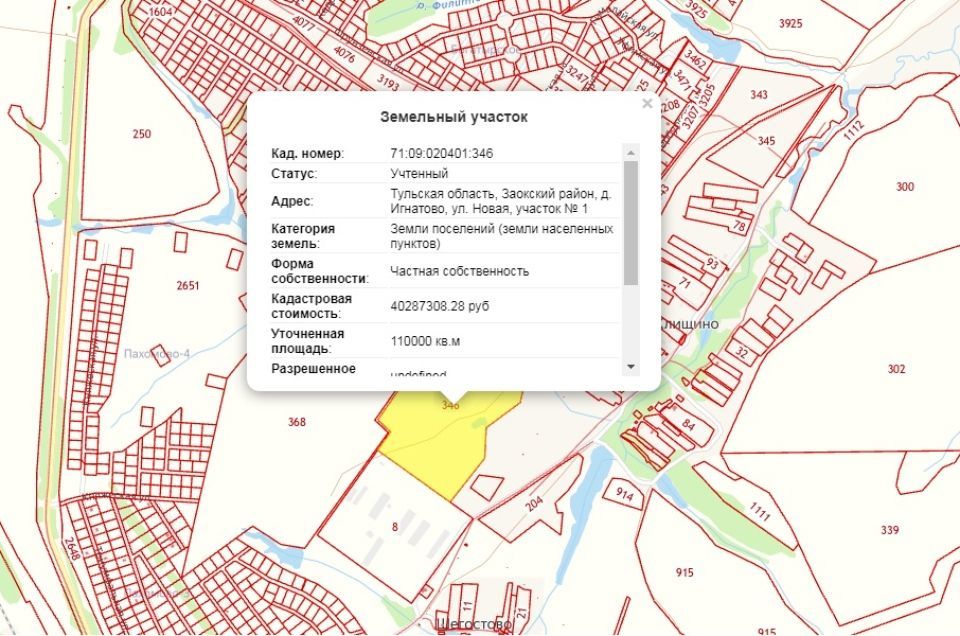This screenshot has width=960, height=636.
Task: Click the cadastral number 71:09:020401:346
Action: pos(441,153)
